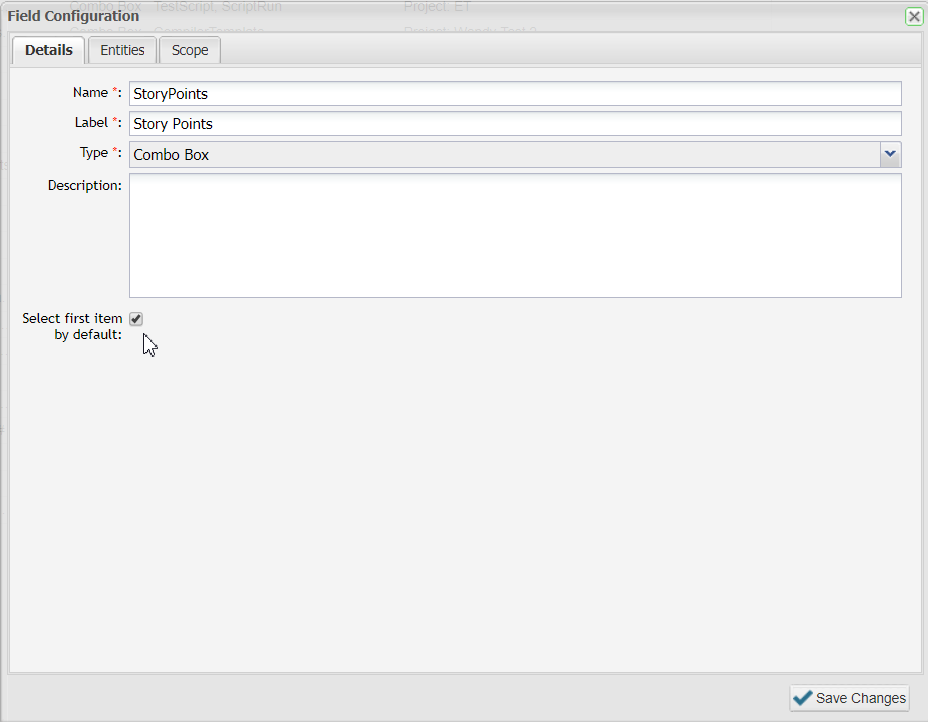928x722 pixels.
Task: Open the Scope tab
Action: pyautogui.click(x=190, y=50)
